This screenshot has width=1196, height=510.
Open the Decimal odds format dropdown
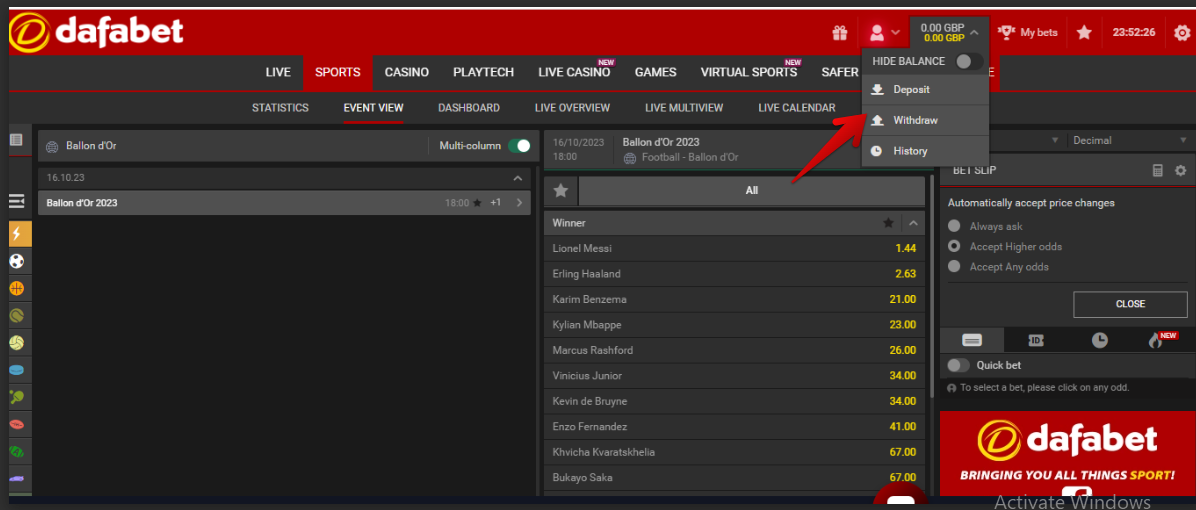(1130, 140)
